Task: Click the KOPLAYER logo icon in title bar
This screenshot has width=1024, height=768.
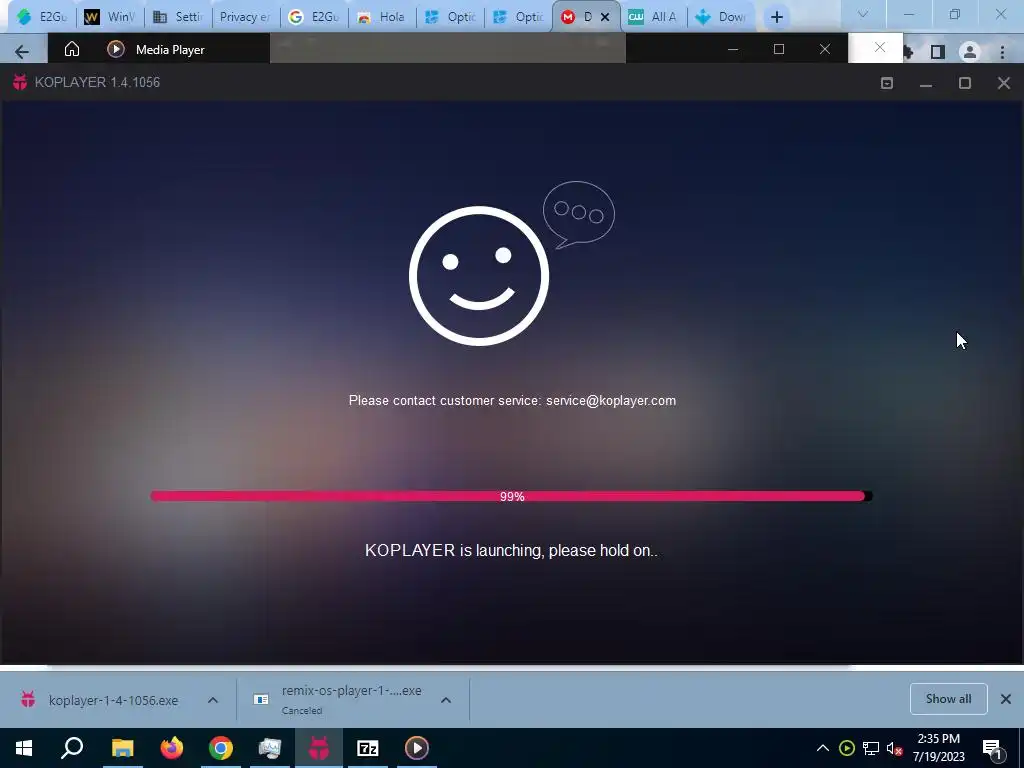Action: click(20, 82)
